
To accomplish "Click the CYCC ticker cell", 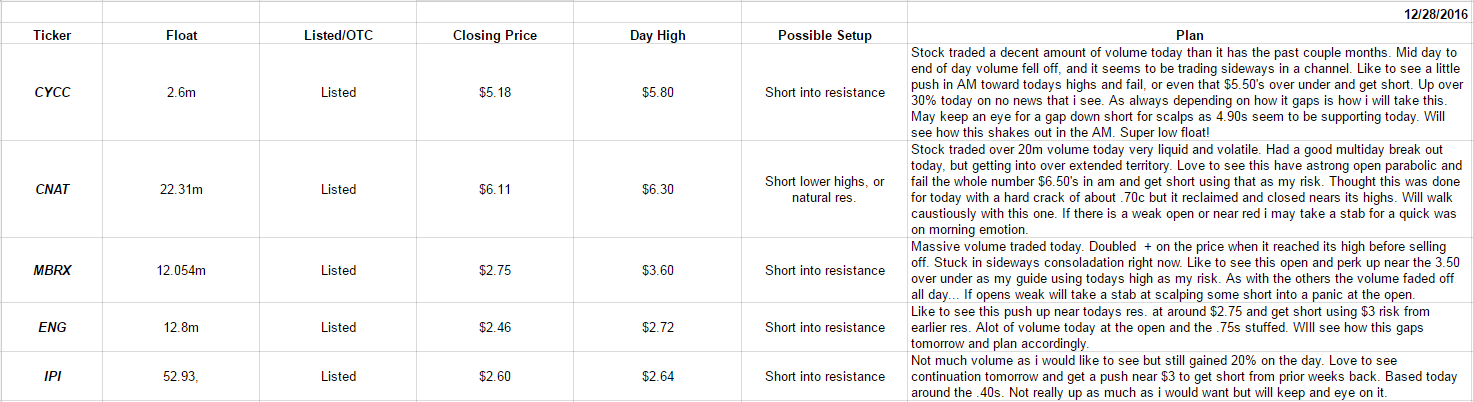I will pyautogui.click(x=52, y=92).
